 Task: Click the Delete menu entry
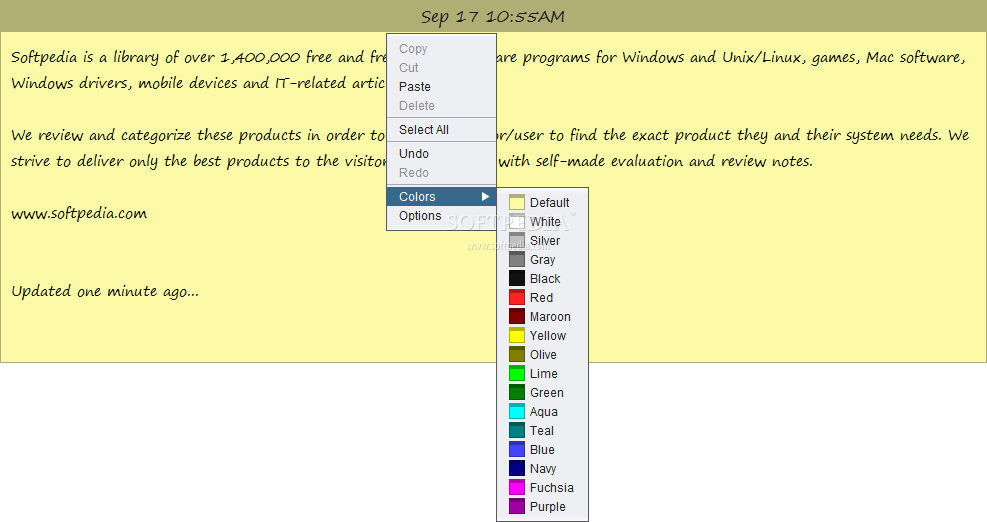click(441, 105)
